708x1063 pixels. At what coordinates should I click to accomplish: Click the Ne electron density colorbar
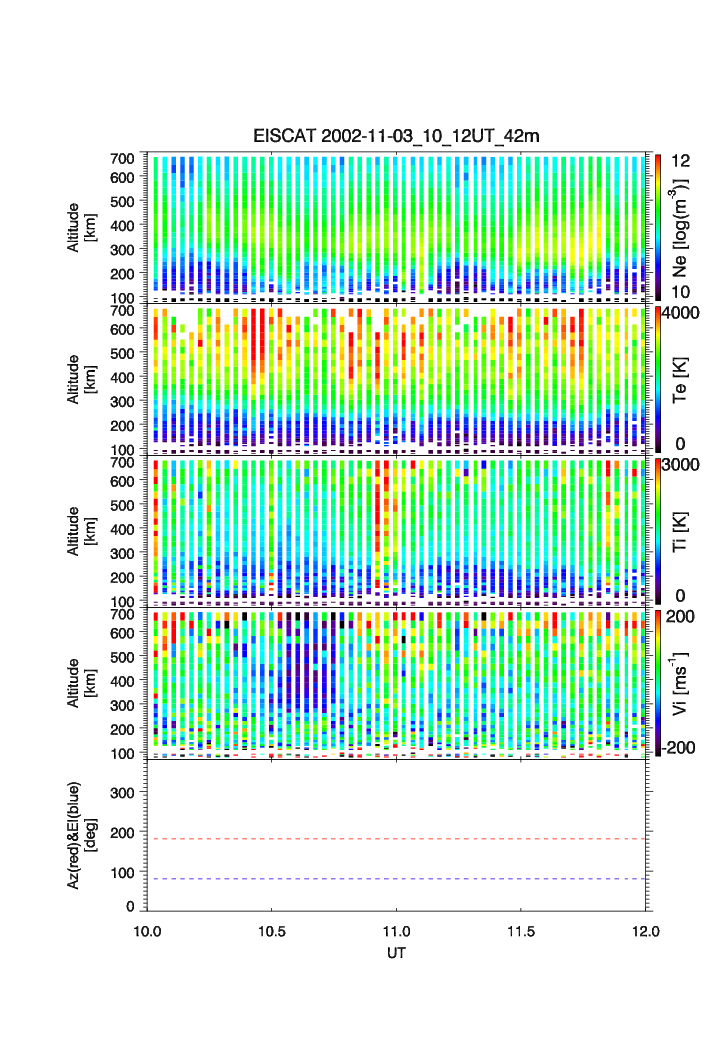[658, 226]
